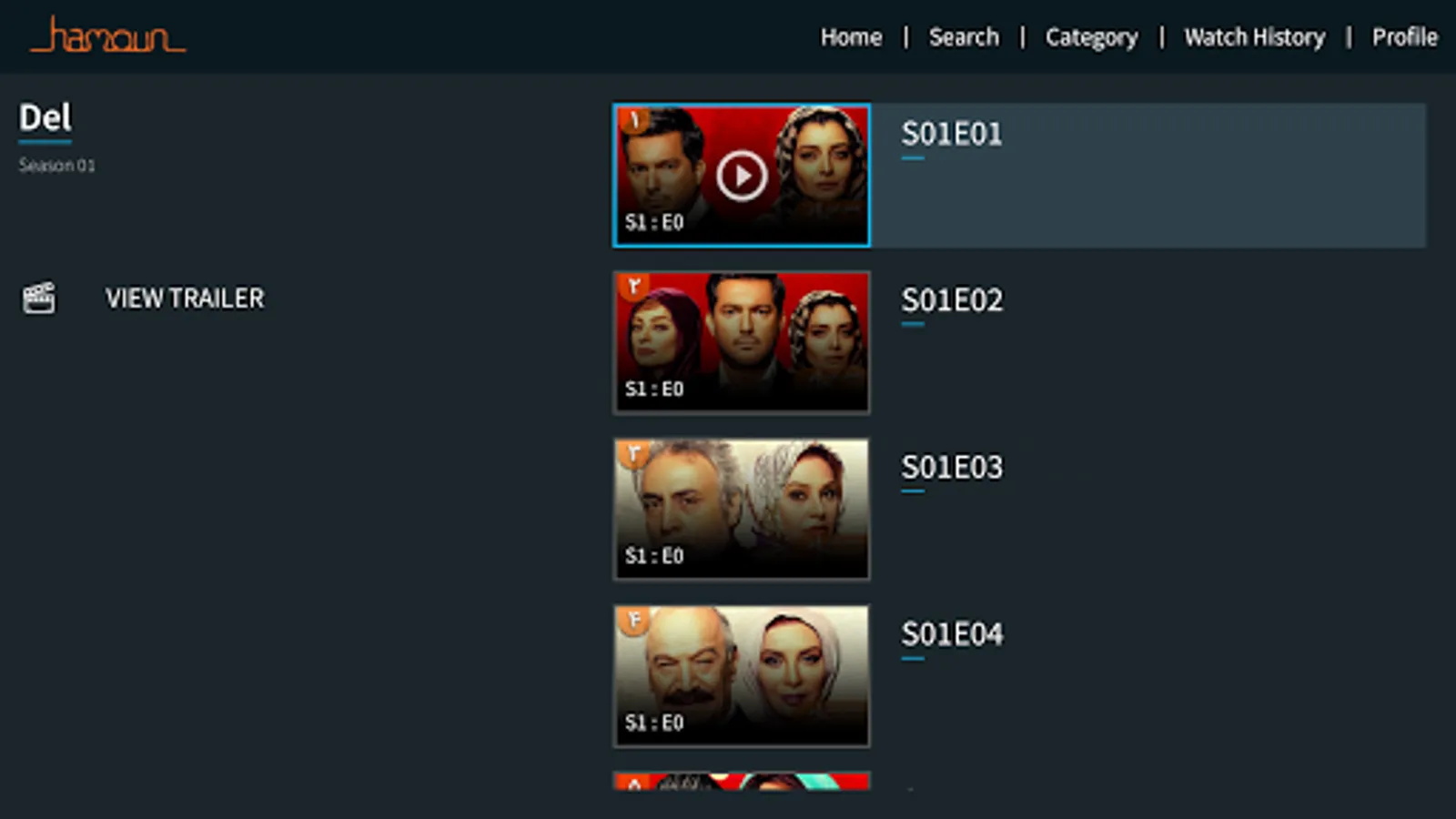This screenshot has width=1456, height=819.
Task: Open the Home menu item
Action: point(851,37)
